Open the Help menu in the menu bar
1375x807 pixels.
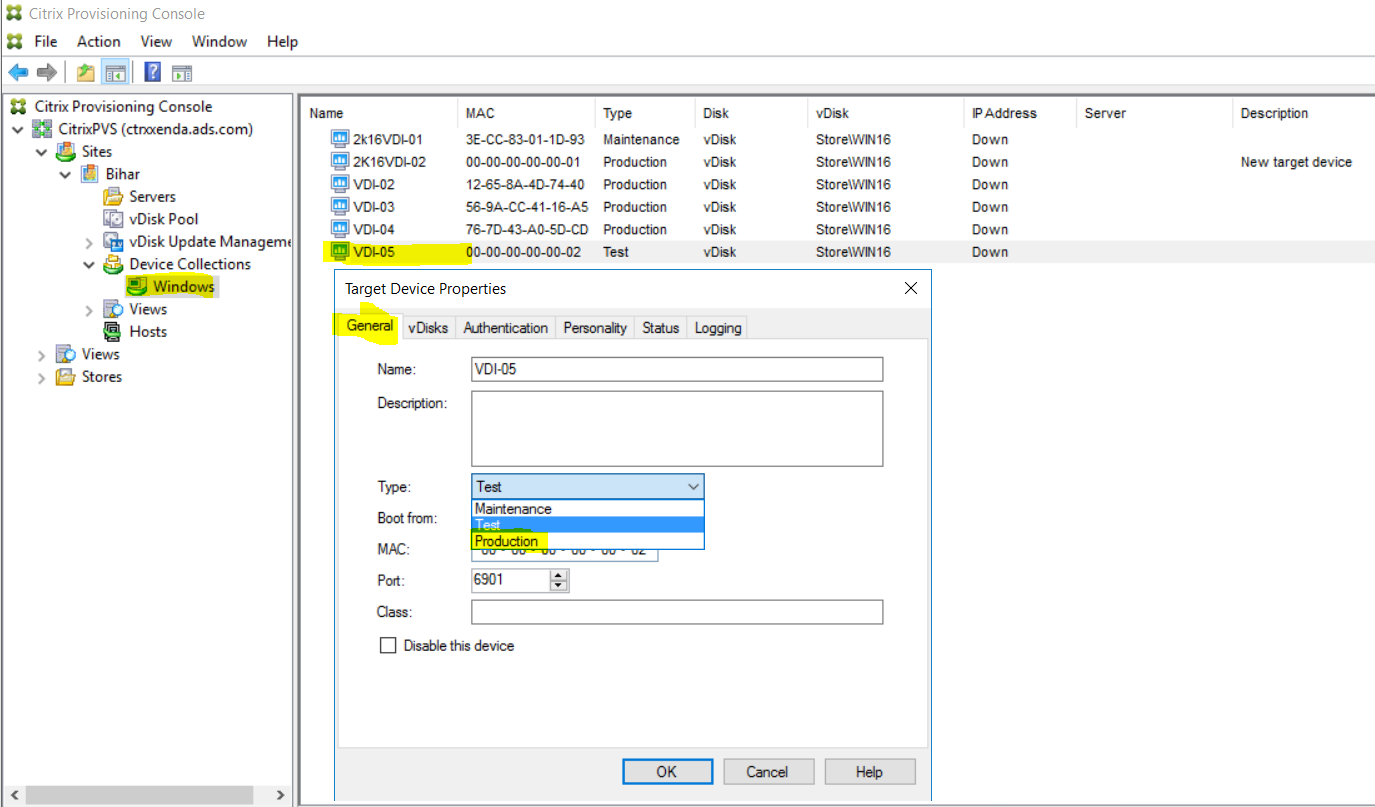point(283,41)
